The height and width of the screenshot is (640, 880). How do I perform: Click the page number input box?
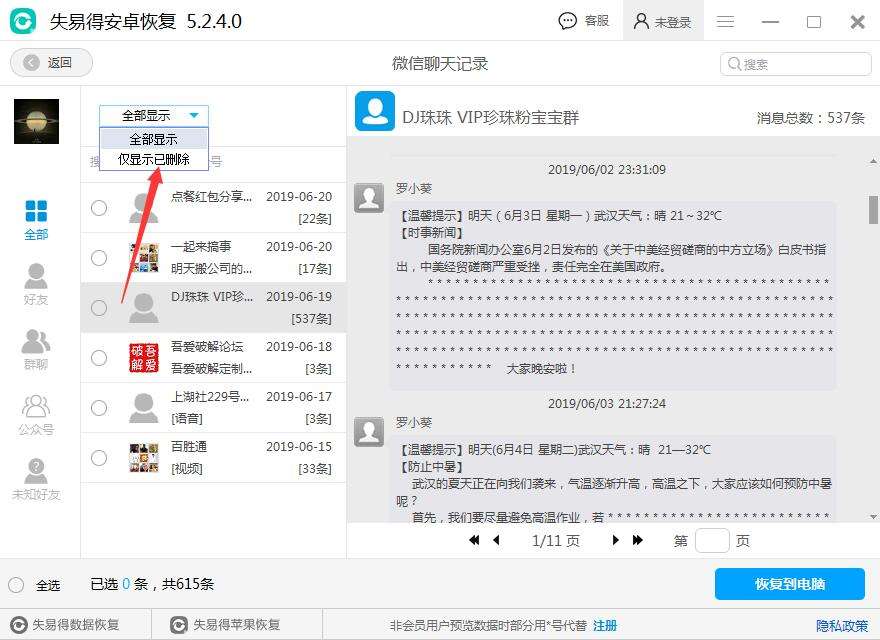[x=712, y=541]
